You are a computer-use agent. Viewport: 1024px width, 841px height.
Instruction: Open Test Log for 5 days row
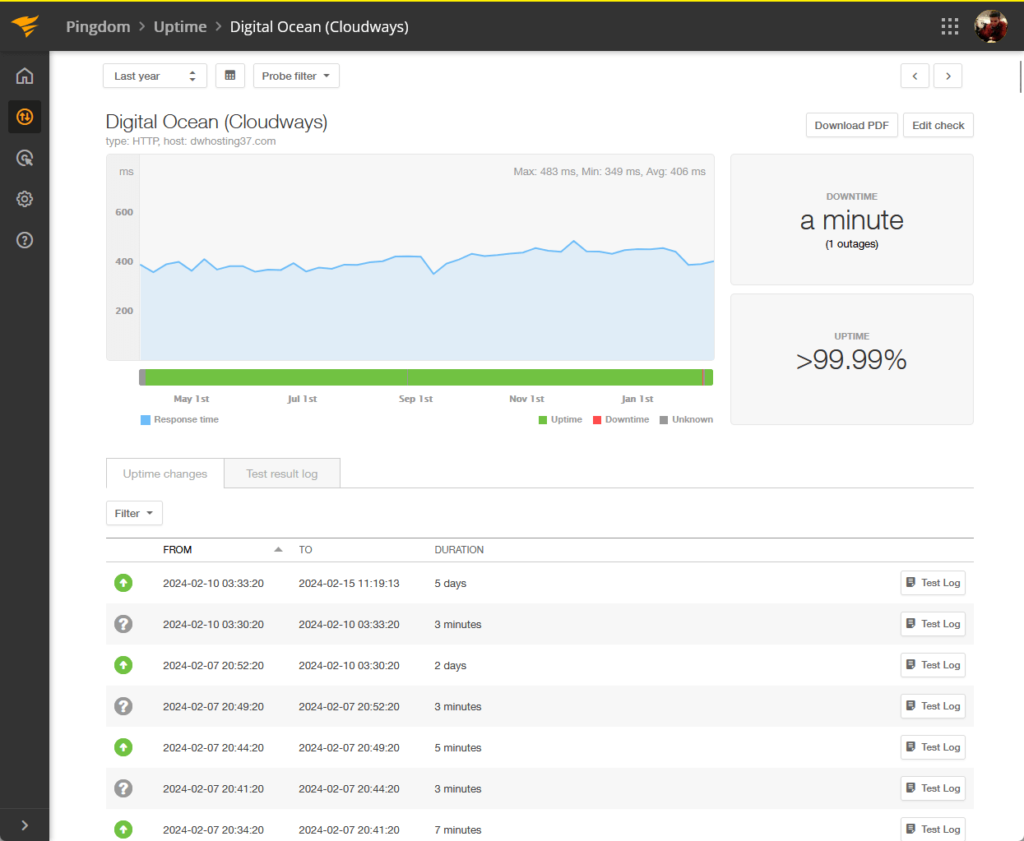click(933, 583)
